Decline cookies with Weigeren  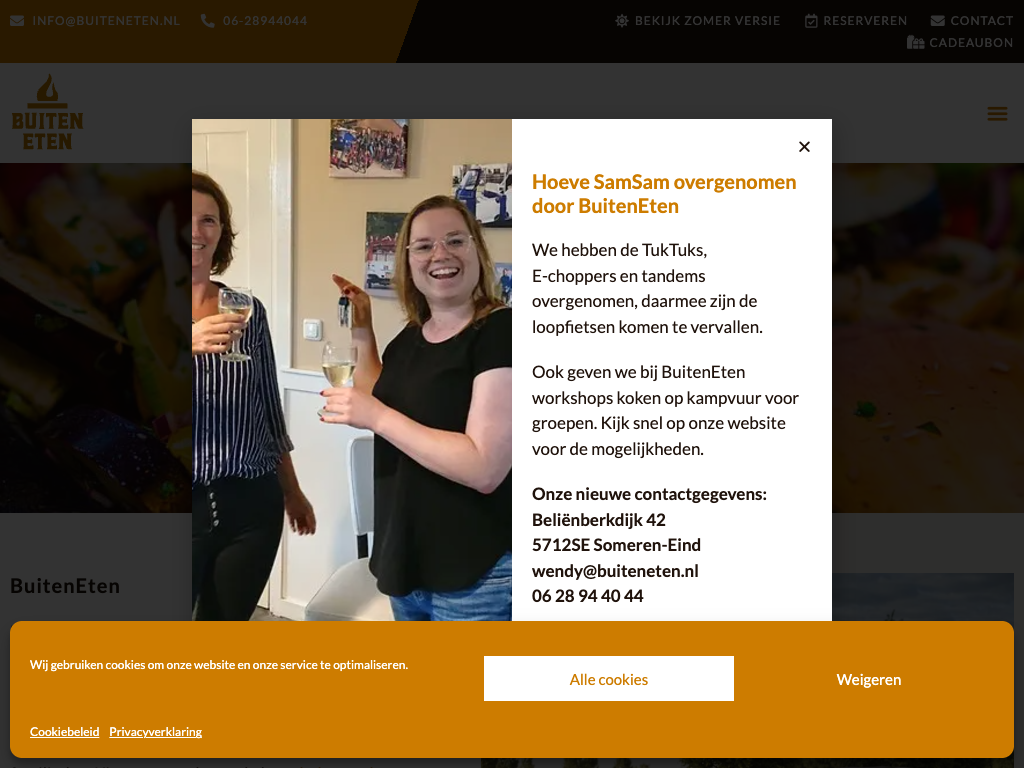click(x=869, y=679)
